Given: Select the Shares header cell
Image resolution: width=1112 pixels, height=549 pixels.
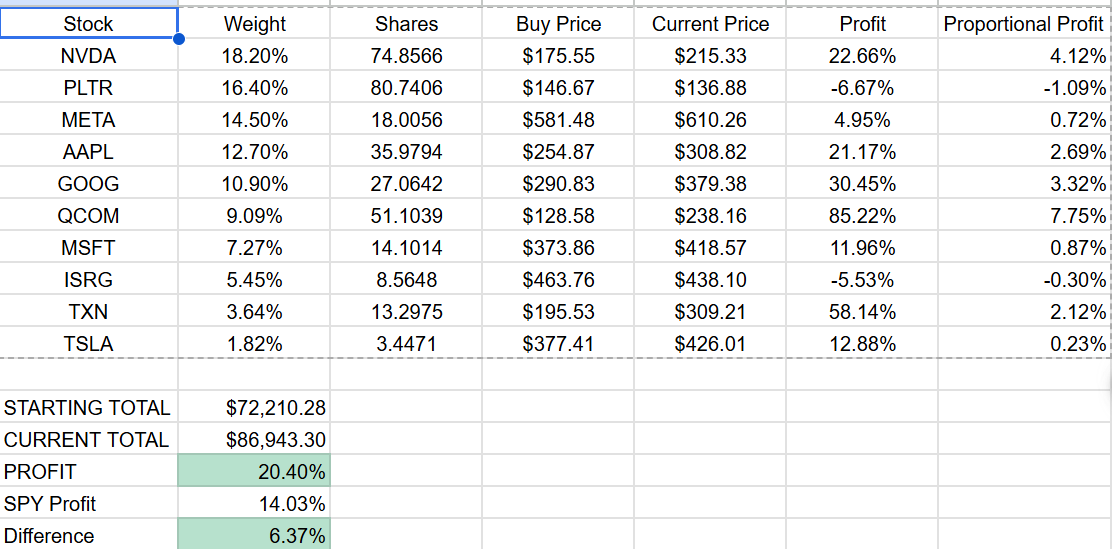Looking at the screenshot, I should pos(406,23).
